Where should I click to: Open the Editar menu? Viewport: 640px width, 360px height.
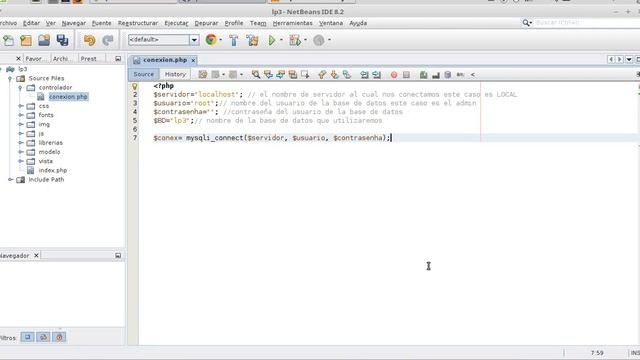tap(31, 23)
